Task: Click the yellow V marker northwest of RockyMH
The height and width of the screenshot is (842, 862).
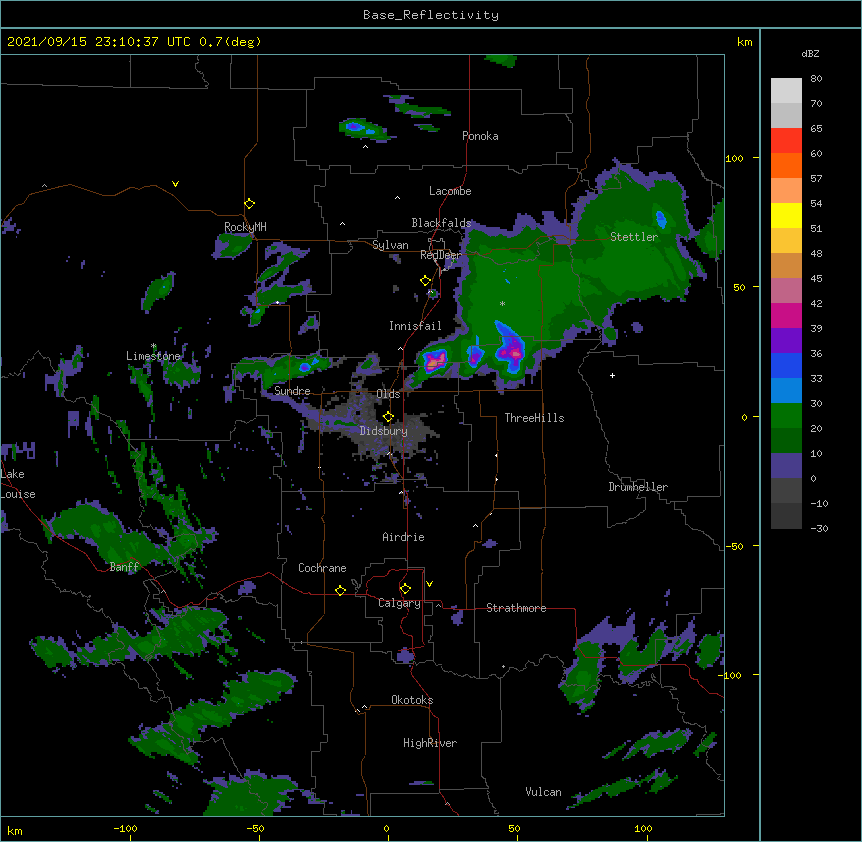Action: (175, 184)
